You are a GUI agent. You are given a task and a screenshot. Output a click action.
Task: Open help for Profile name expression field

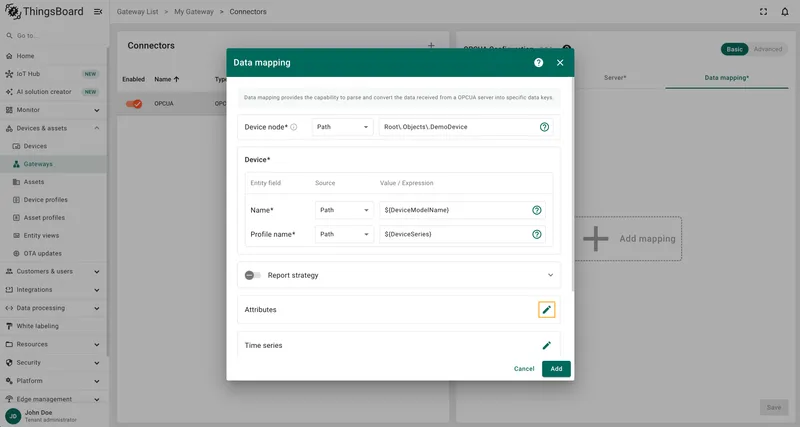coord(537,234)
